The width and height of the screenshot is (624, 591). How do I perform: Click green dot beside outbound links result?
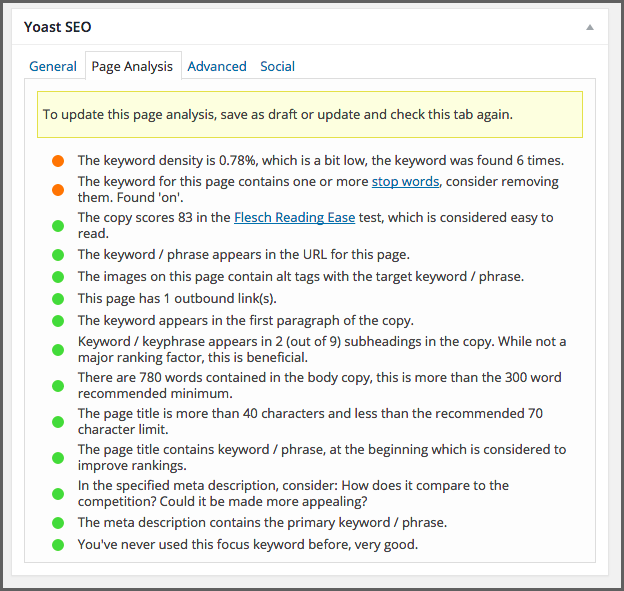(x=58, y=298)
